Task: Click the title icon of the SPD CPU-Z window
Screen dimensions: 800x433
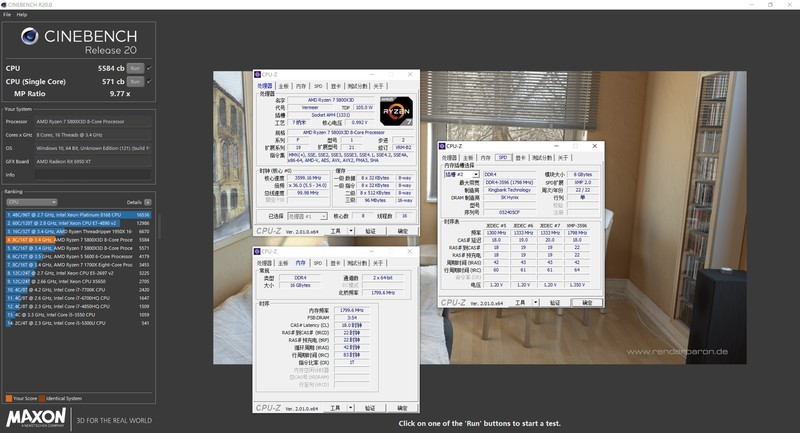Action: (442, 146)
